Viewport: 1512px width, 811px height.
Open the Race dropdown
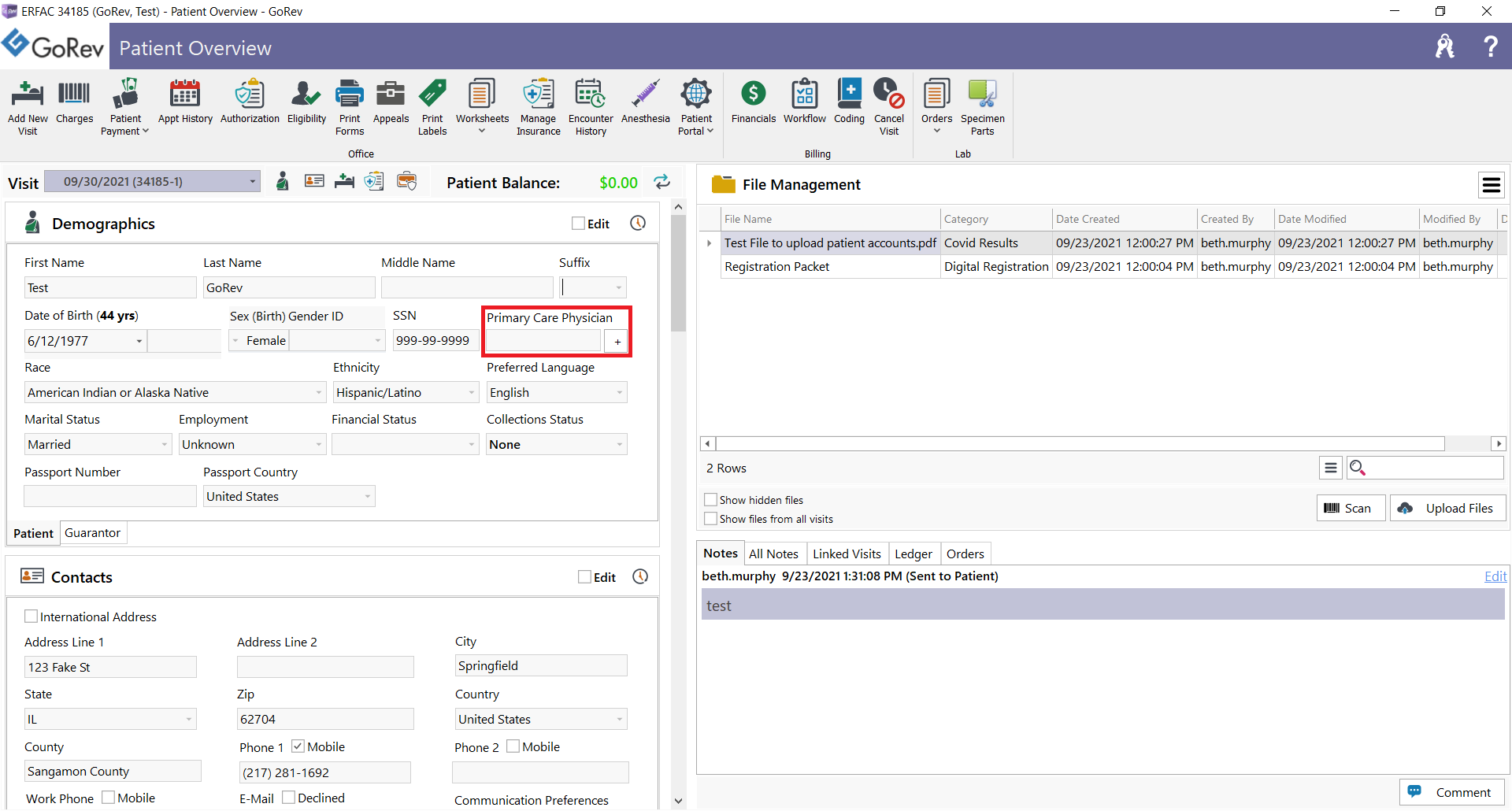318,392
